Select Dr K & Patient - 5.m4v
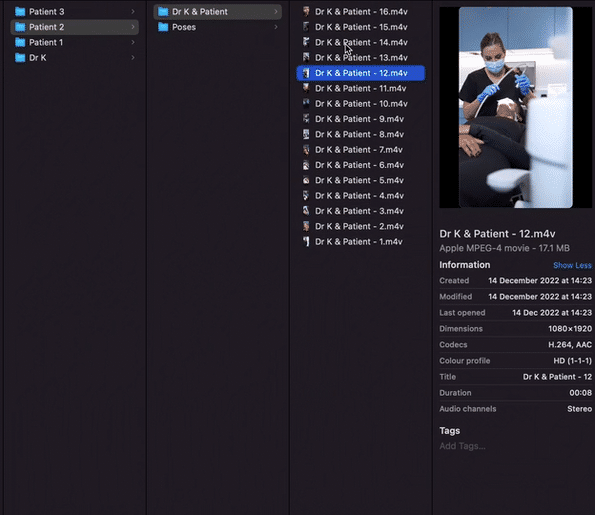The width and height of the screenshot is (595, 515). click(360, 180)
